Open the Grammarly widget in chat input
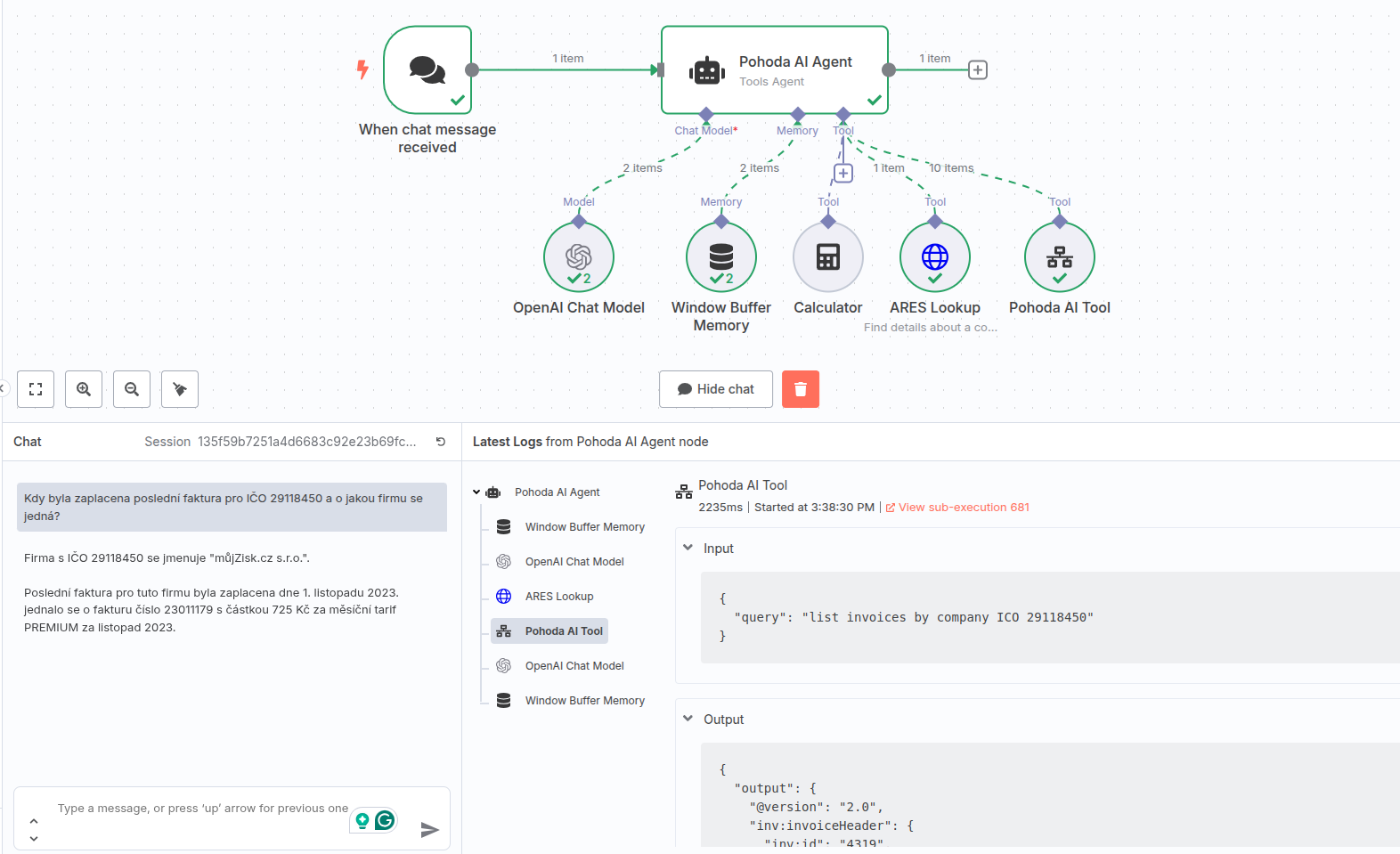Viewport: 1400px width, 854px height. [385, 820]
